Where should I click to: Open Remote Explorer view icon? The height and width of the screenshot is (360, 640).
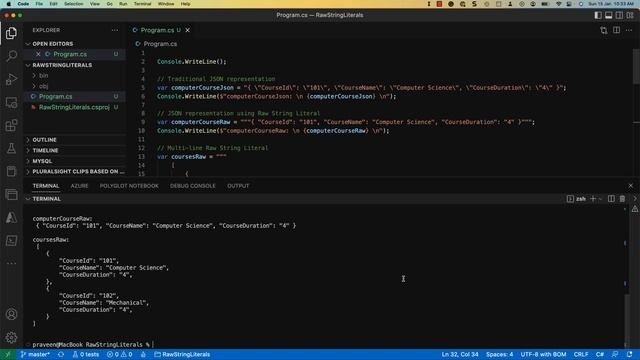(x=11, y=102)
